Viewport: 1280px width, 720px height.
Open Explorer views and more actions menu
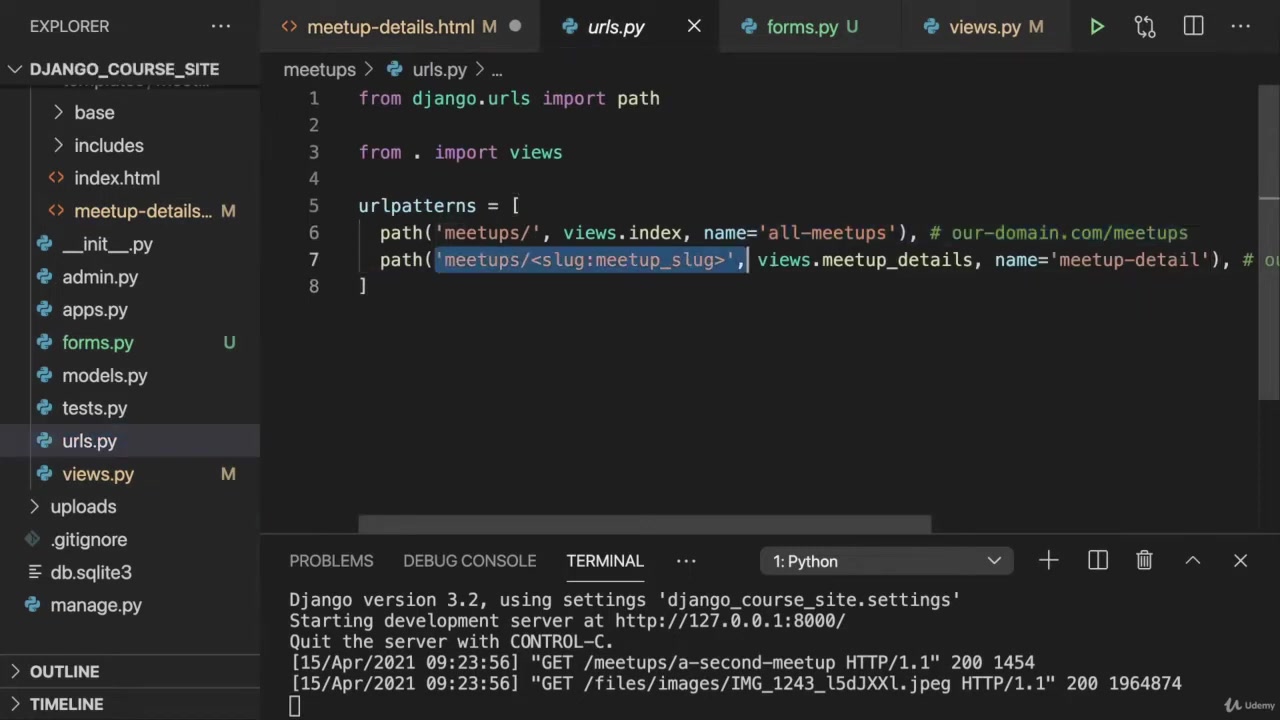221,27
